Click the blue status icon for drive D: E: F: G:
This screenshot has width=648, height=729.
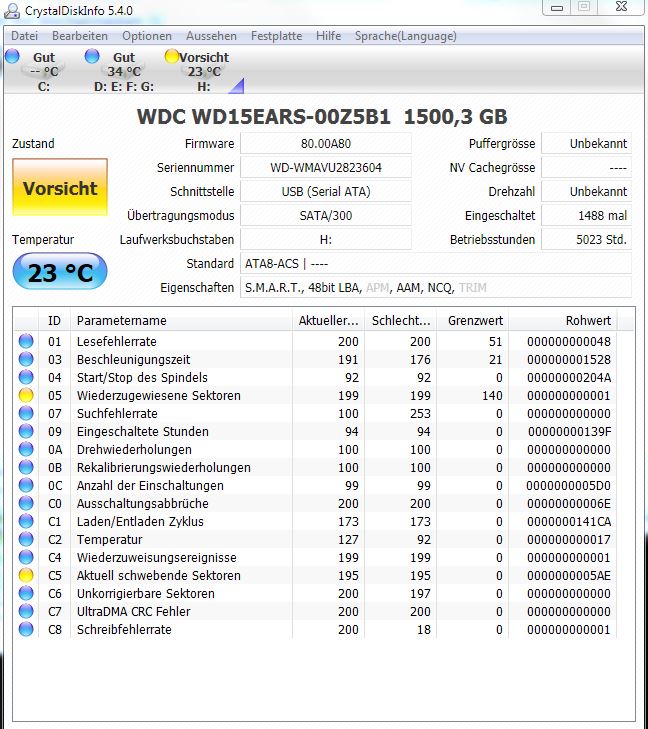(x=92, y=56)
